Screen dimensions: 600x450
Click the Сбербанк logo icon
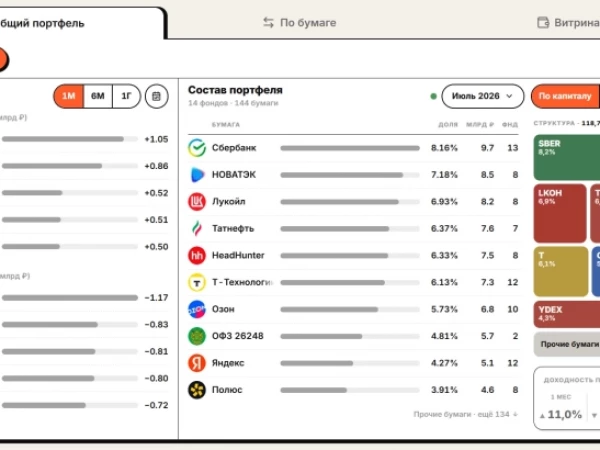click(x=197, y=148)
